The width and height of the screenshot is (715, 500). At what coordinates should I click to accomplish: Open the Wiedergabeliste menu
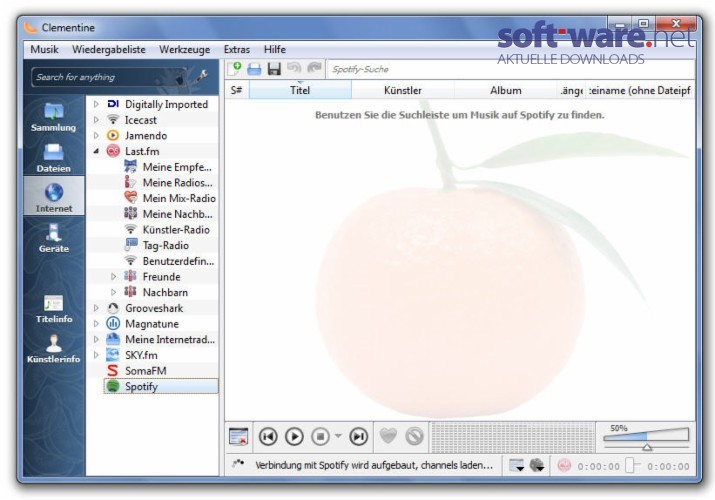tap(109, 49)
